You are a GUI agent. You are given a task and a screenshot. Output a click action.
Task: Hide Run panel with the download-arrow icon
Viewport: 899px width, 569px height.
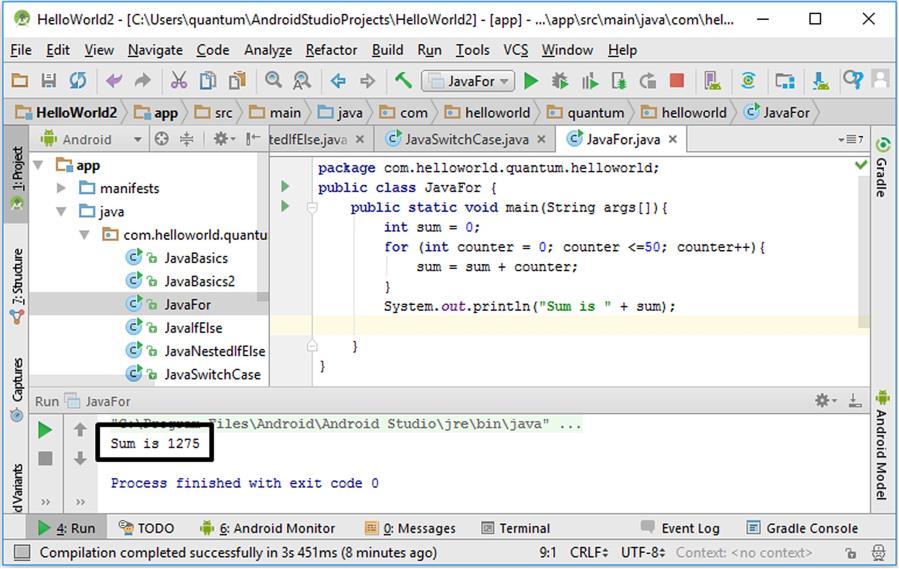click(855, 400)
